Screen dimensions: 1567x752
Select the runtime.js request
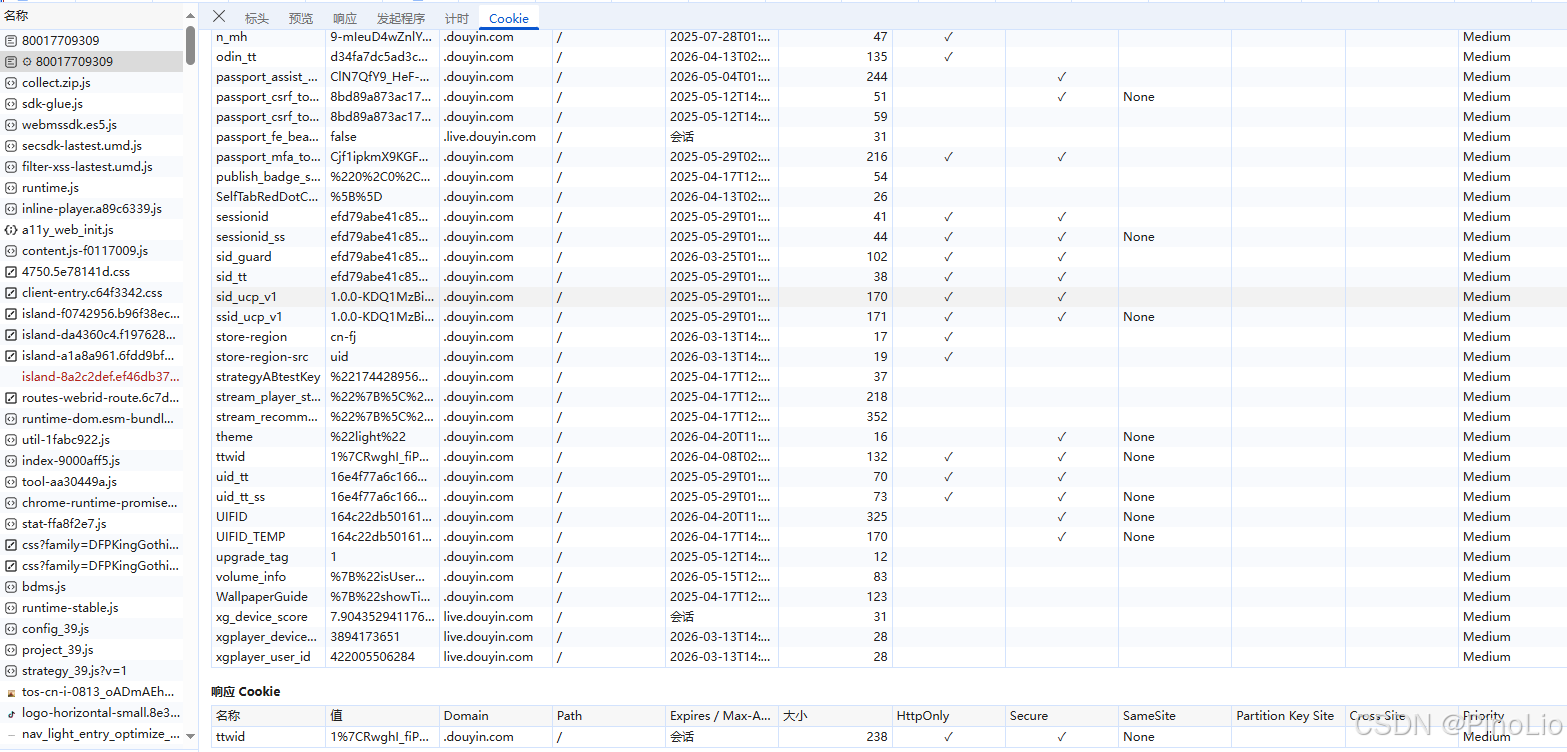(92, 188)
